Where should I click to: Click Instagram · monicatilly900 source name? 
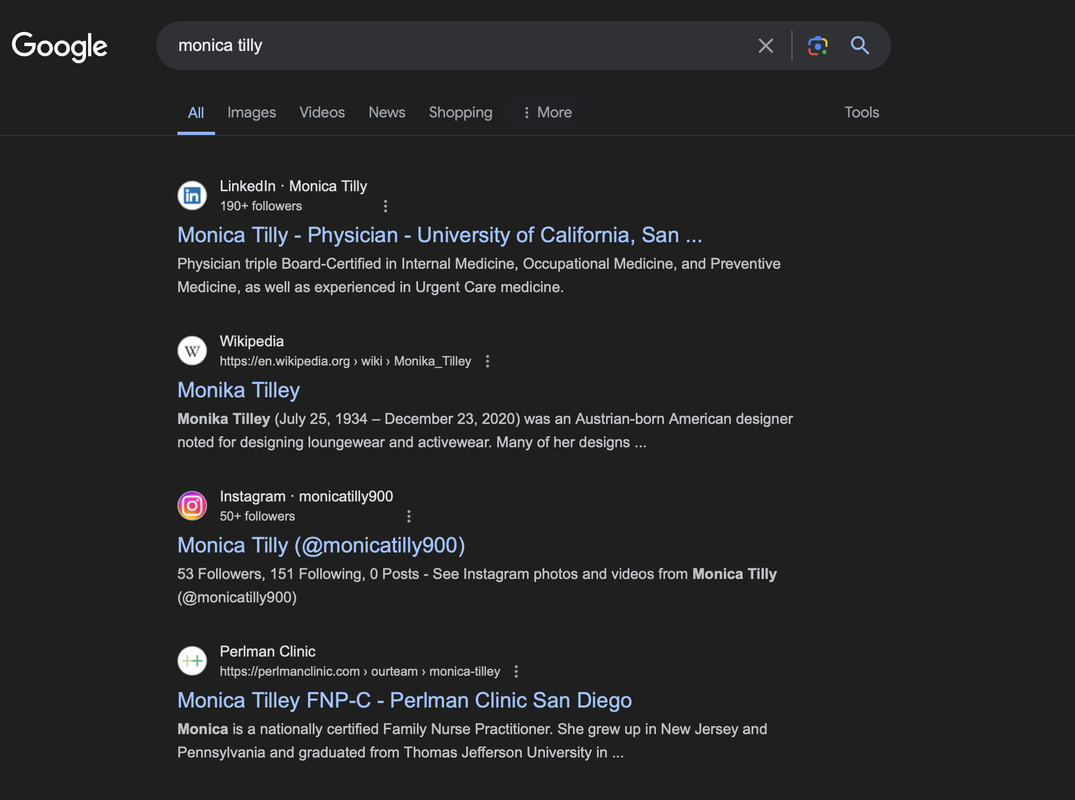point(306,496)
